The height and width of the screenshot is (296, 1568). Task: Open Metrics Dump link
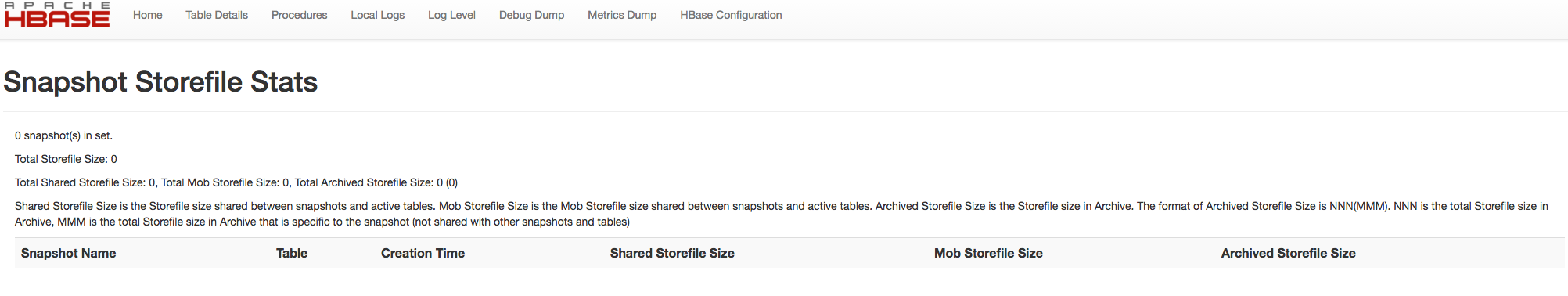click(622, 15)
